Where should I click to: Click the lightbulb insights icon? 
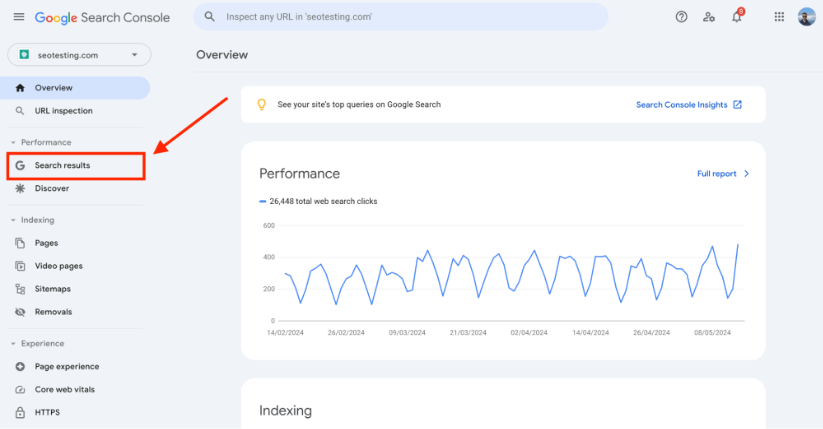pyautogui.click(x=262, y=104)
